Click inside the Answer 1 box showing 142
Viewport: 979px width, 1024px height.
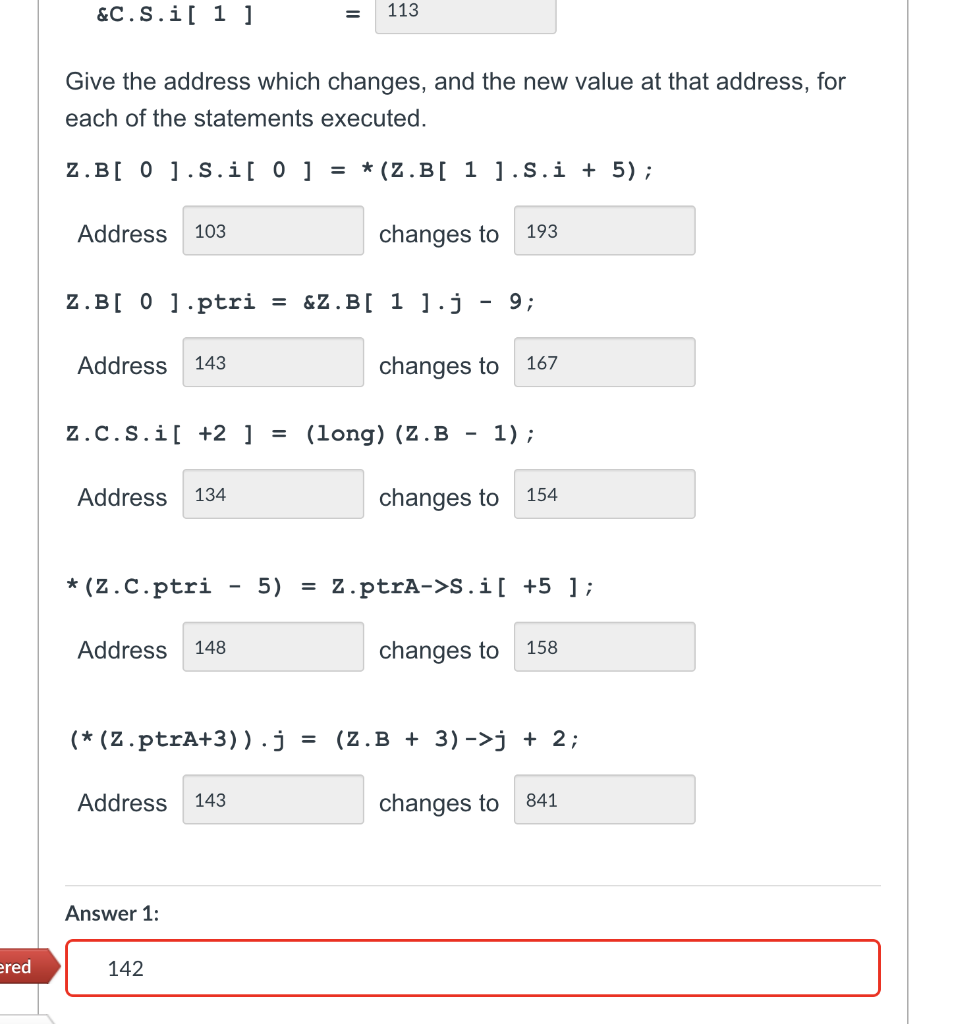pos(471,967)
